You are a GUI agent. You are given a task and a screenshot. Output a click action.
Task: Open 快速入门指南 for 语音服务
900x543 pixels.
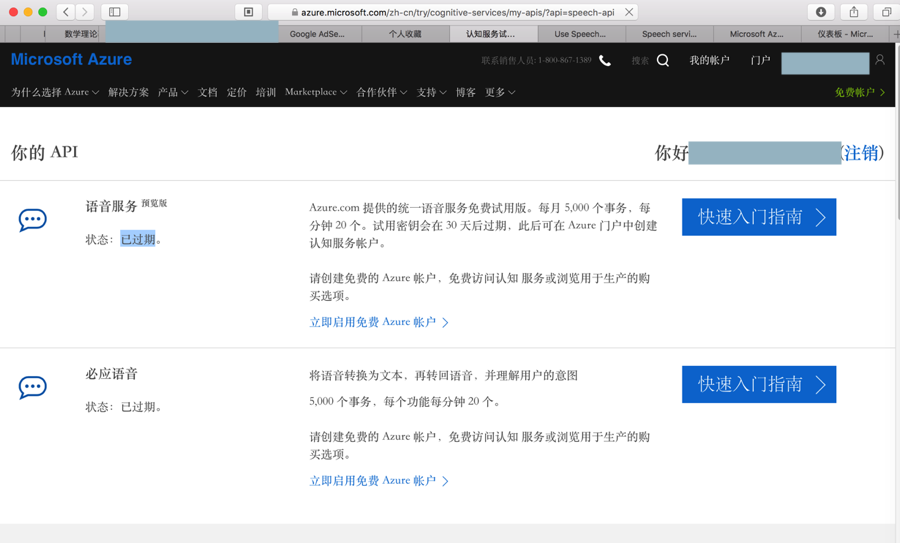pyautogui.click(x=759, y=217)
